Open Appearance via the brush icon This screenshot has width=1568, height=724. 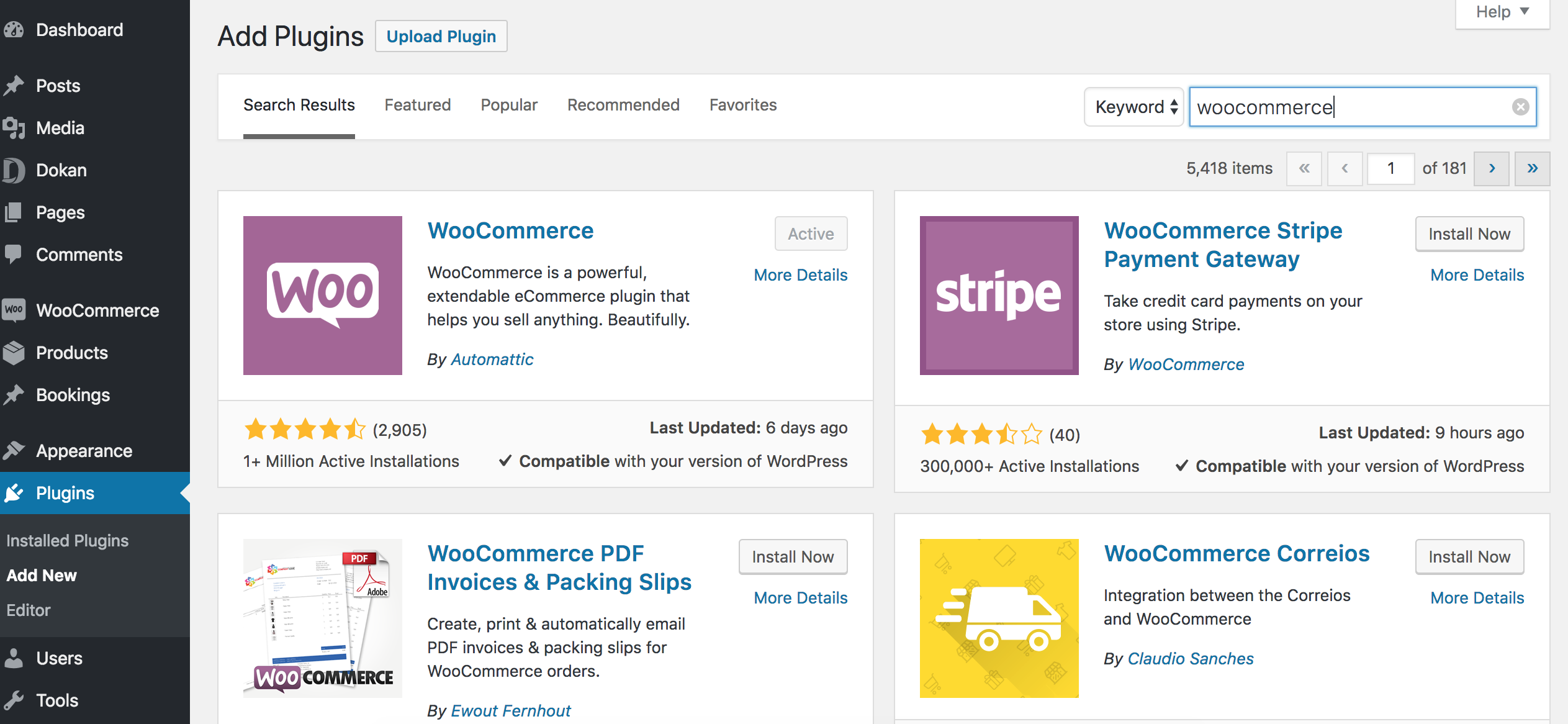point(15,450)
